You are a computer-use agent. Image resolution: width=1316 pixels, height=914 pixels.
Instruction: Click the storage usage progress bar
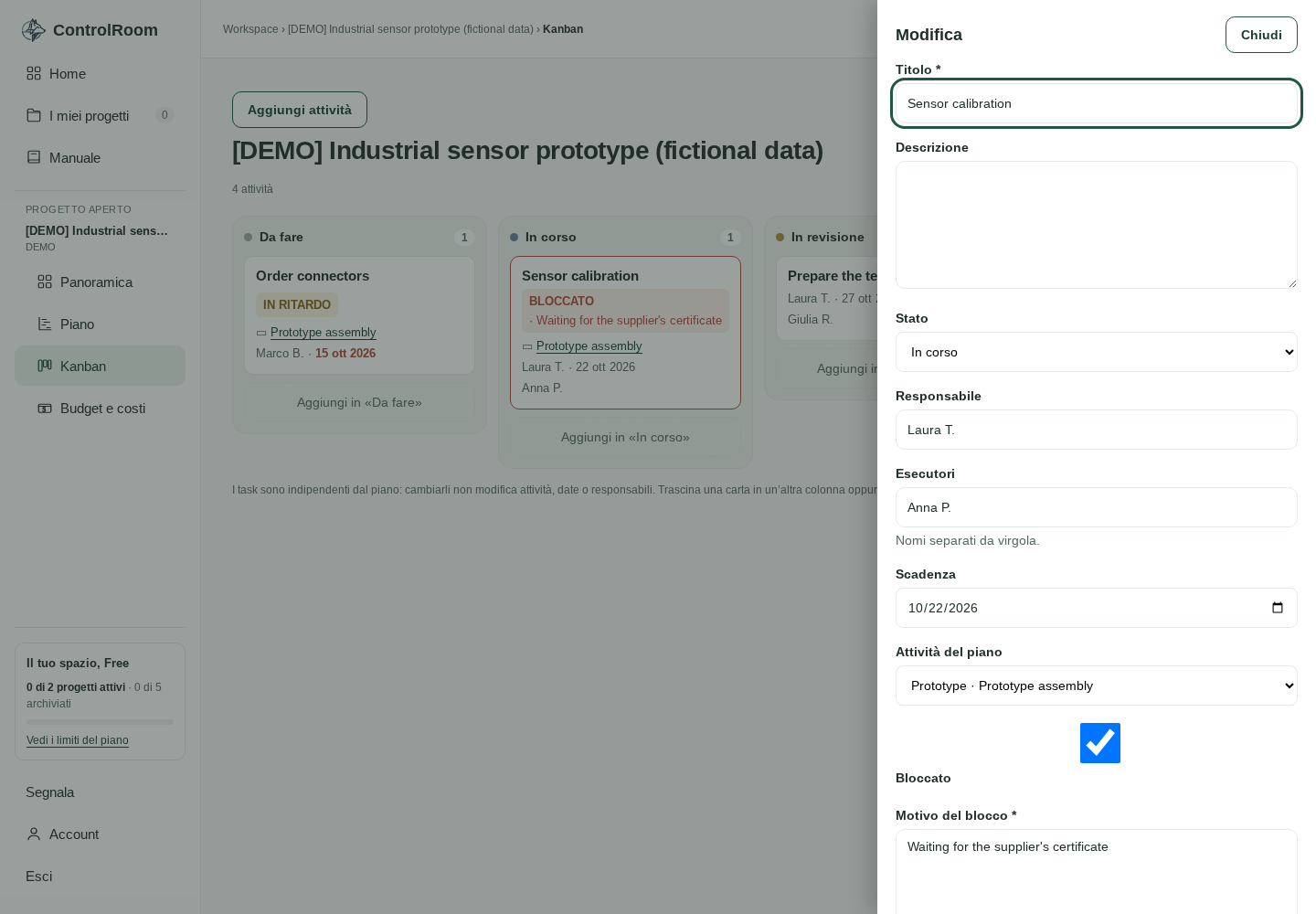(x=100, y=722)
